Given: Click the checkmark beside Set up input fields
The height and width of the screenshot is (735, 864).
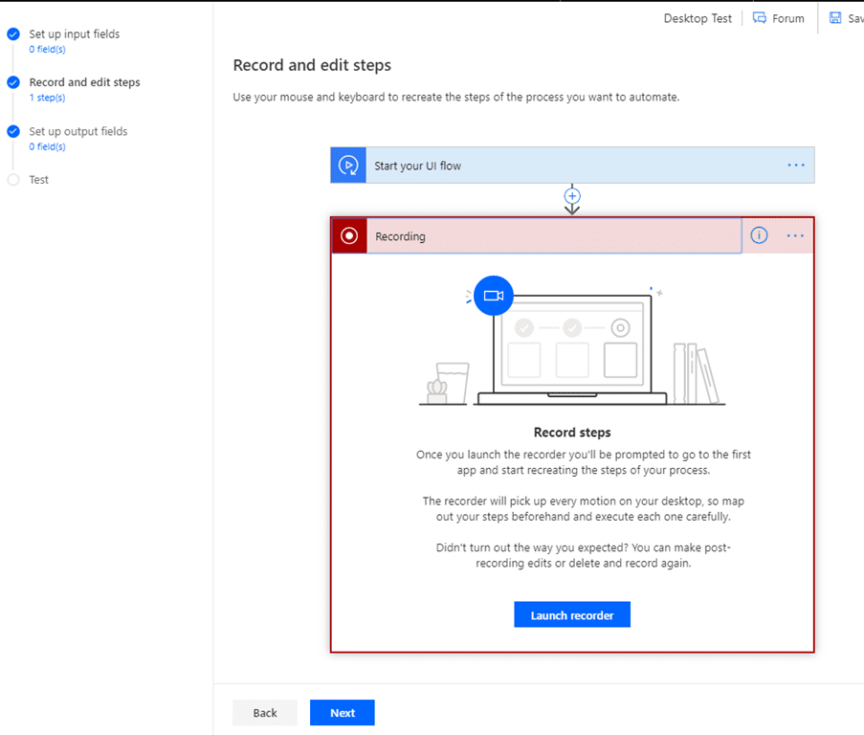Looking at the screenshot, I should coord(13,34).
